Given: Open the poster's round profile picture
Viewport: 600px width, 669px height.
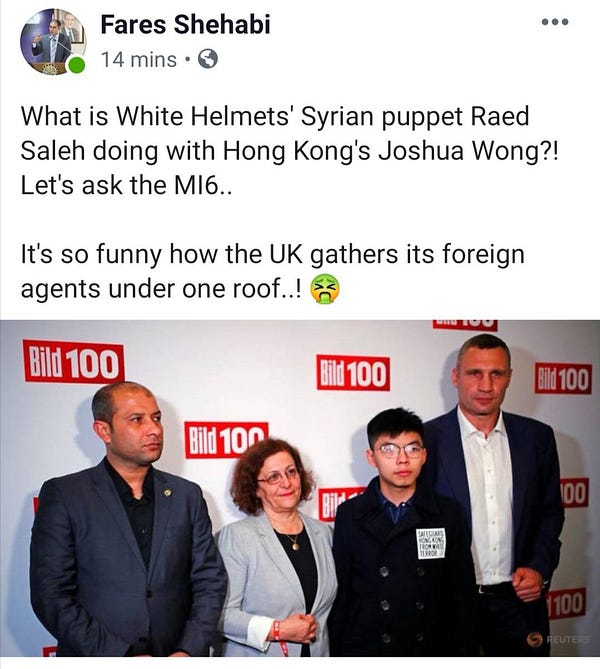Looking at the screenshot, I should click(x=53, y=42).
